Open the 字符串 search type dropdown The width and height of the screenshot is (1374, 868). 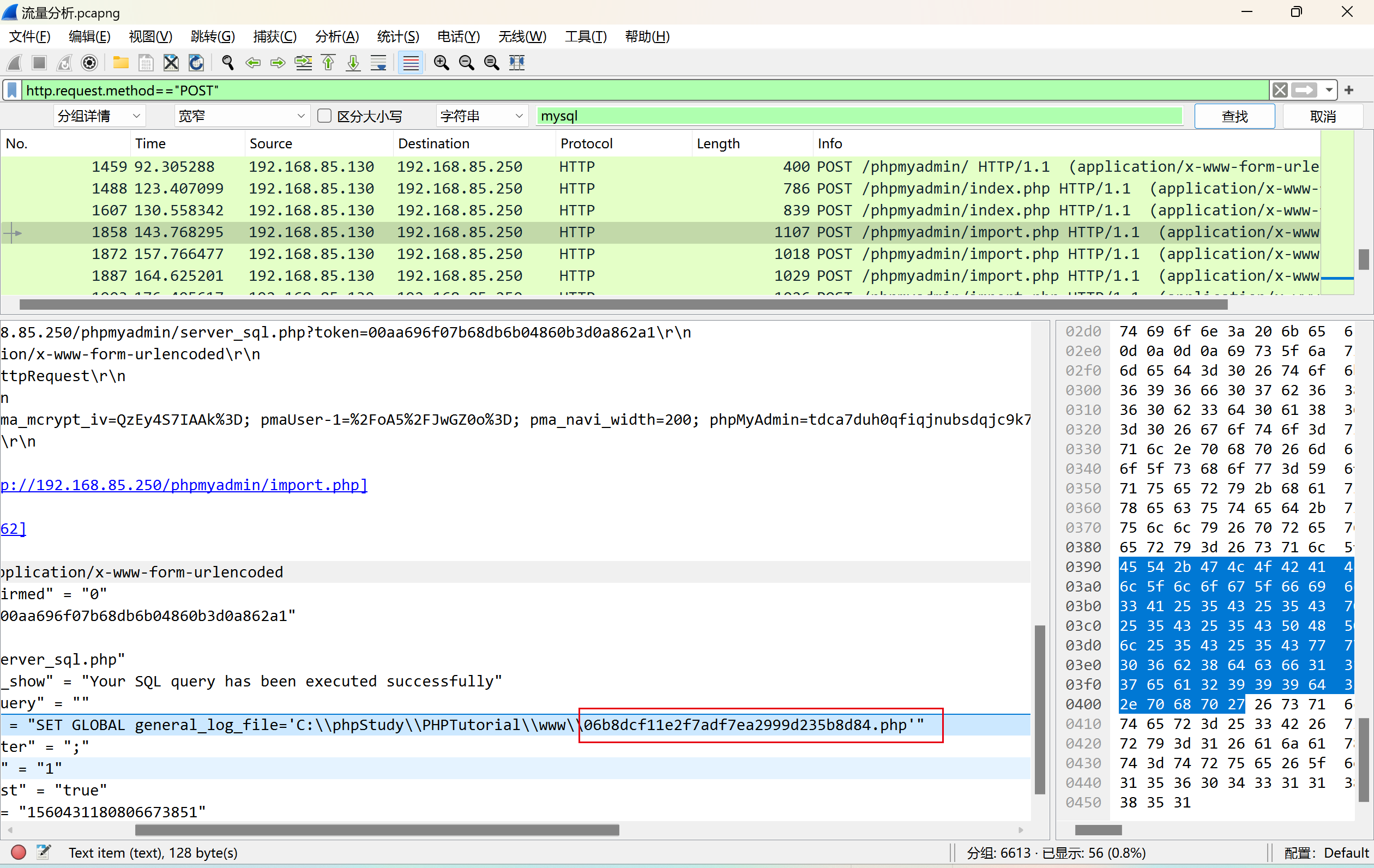click(481, 116)
